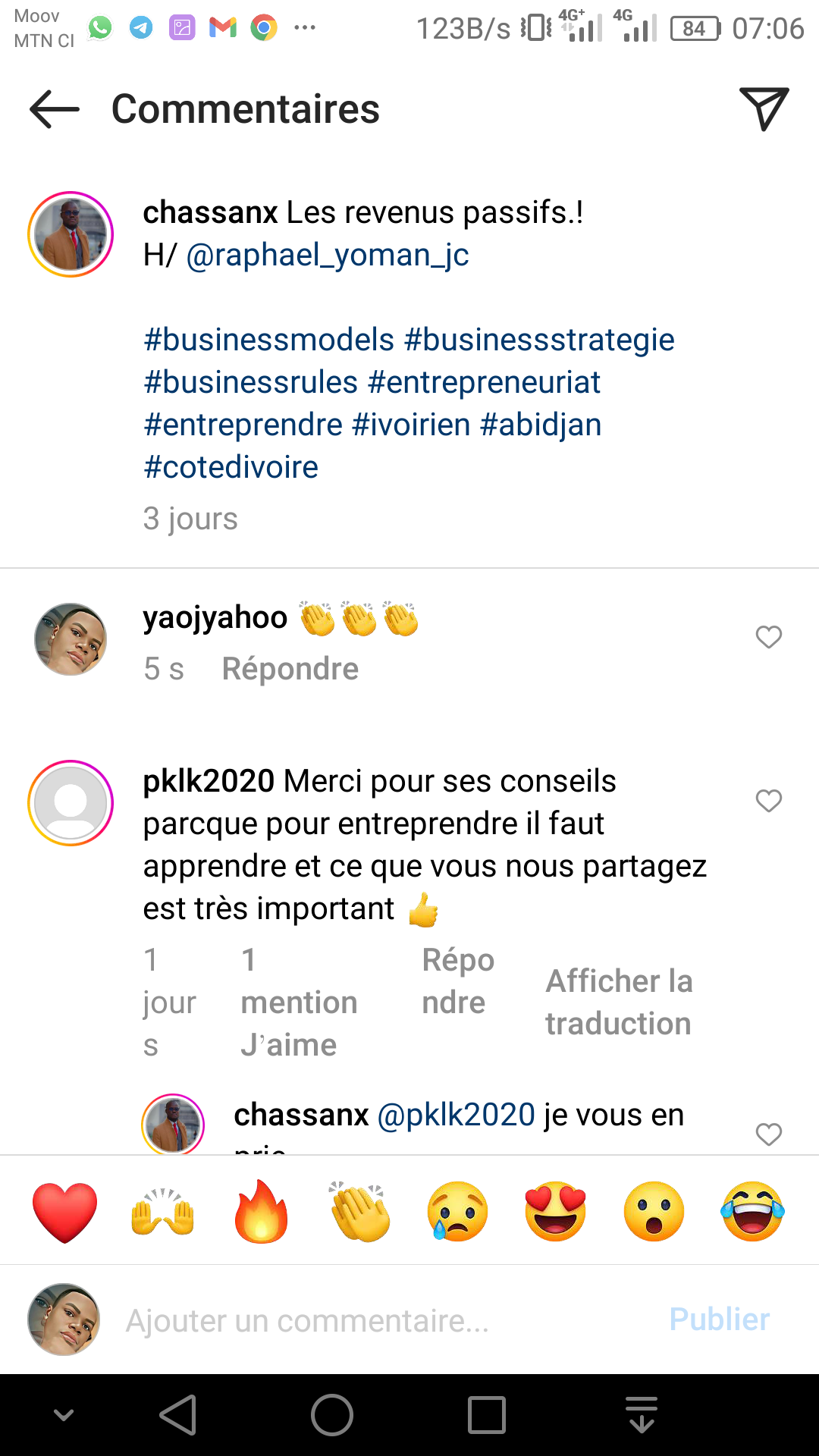Viewport: 819px width, 1456px height.
Task: Insert the heart-eyes emoji reaction
Action: [556, 1212]
